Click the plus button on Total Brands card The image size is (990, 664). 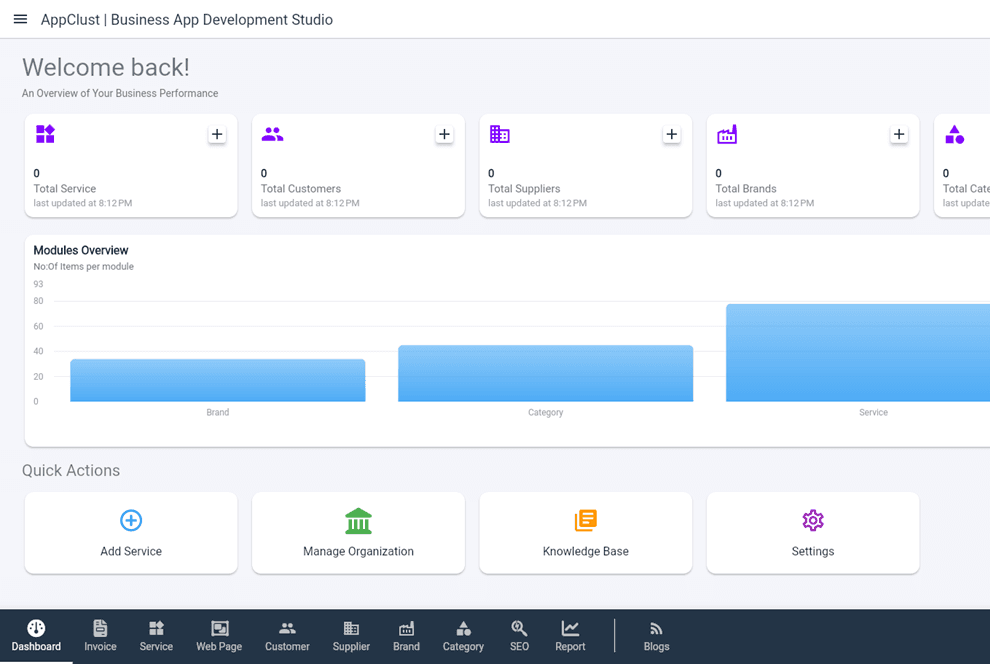pyautogui.click(x=899, y=134)
